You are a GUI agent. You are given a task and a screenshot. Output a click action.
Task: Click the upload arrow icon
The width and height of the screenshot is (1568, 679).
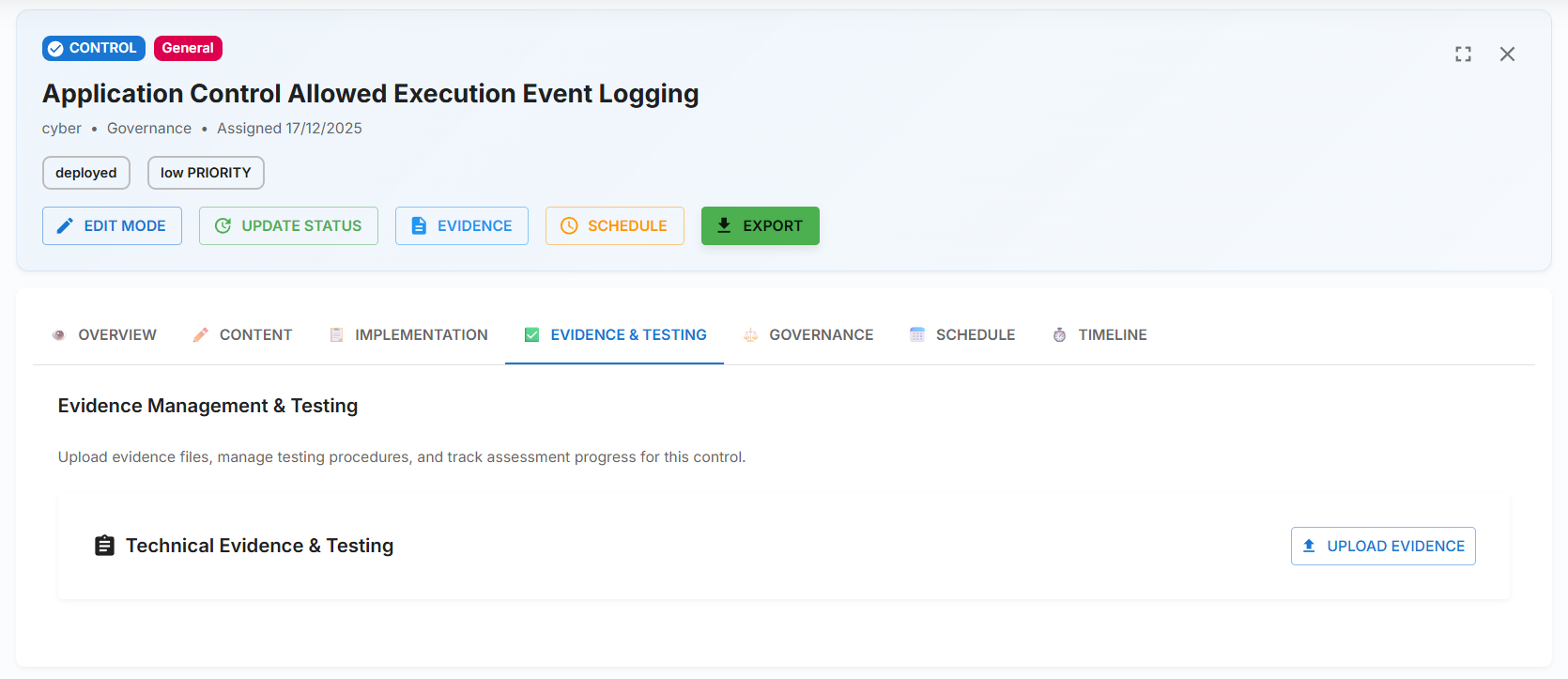pyautogui.click(x=1309, y=546)
